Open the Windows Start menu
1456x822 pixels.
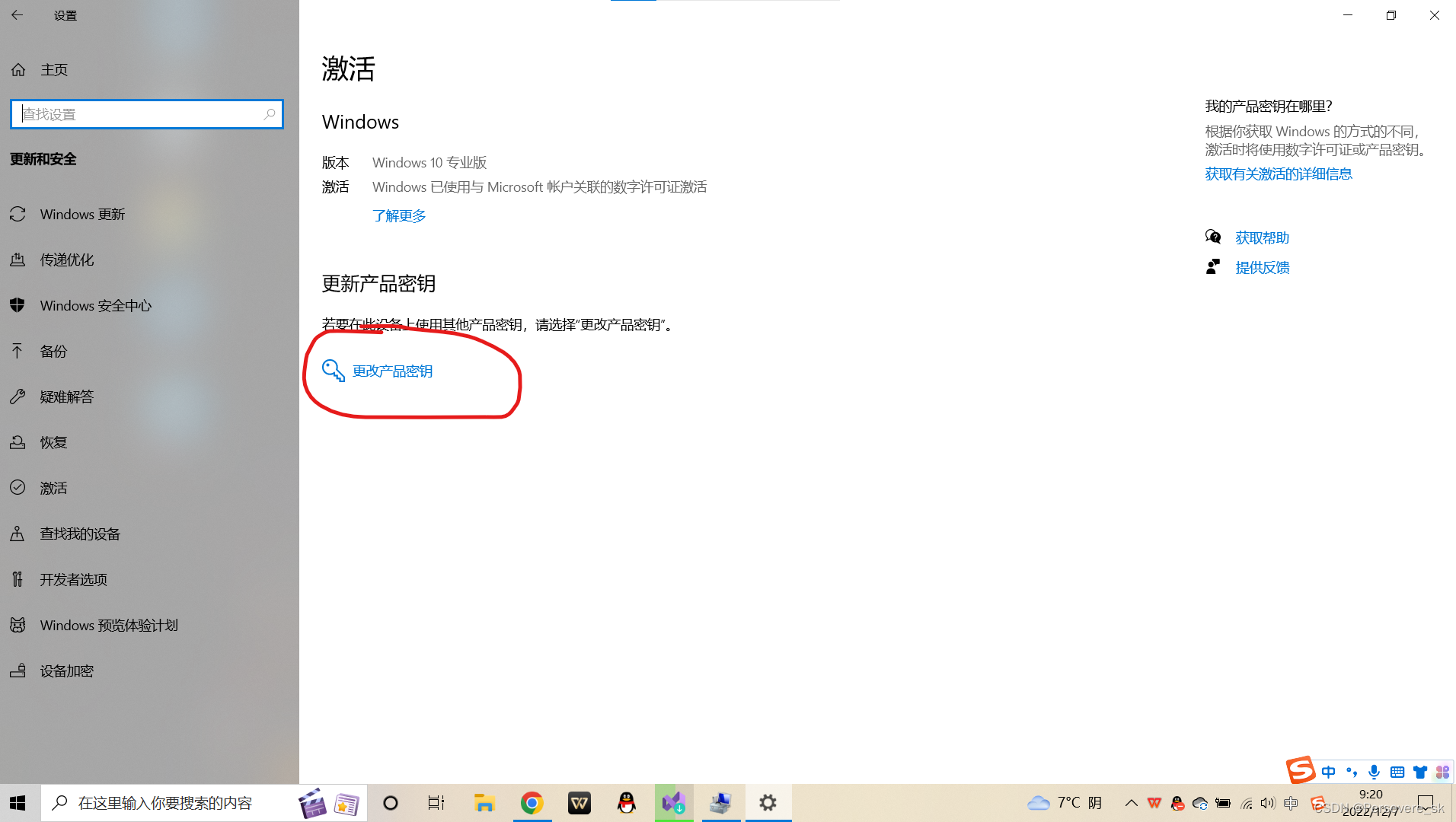pos(18,803)
